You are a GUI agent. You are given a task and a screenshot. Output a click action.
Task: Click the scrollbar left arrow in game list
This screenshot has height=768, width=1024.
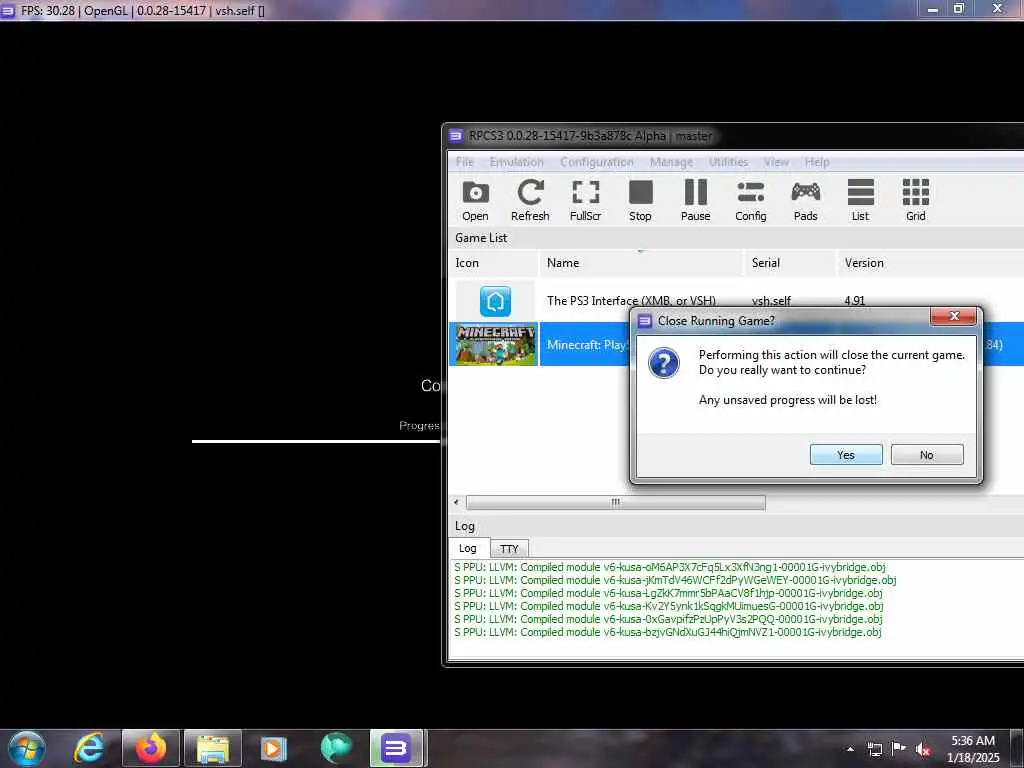(456, 502)
